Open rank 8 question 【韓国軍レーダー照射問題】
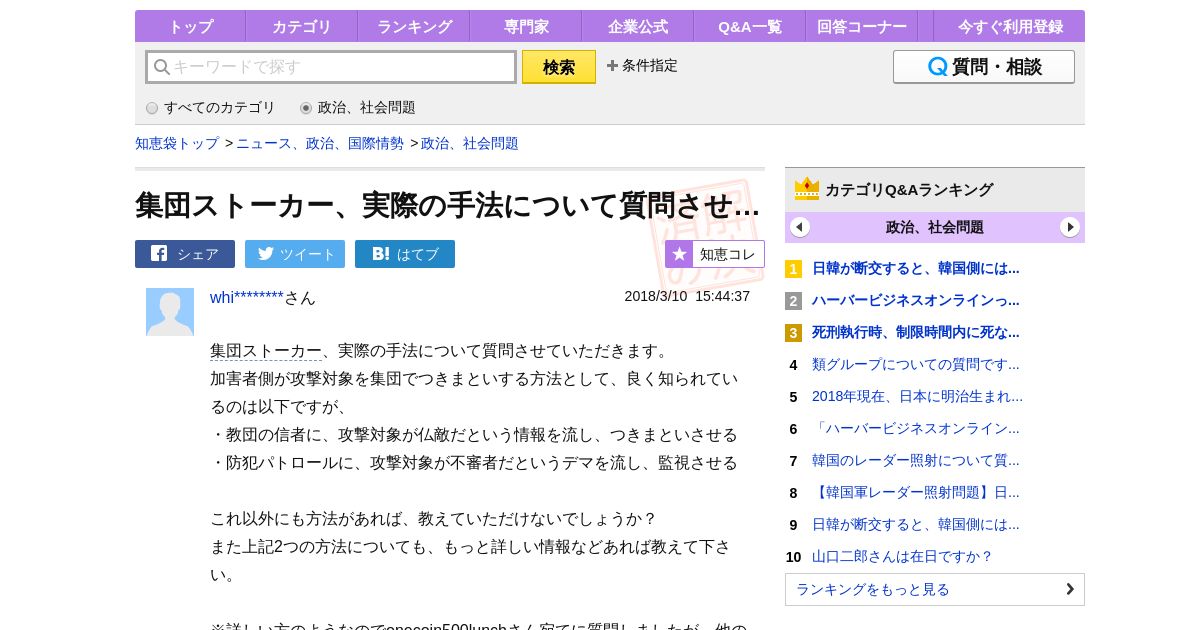Image resolution: width=1200 pixels, height=630 pixels. point(916,492)
